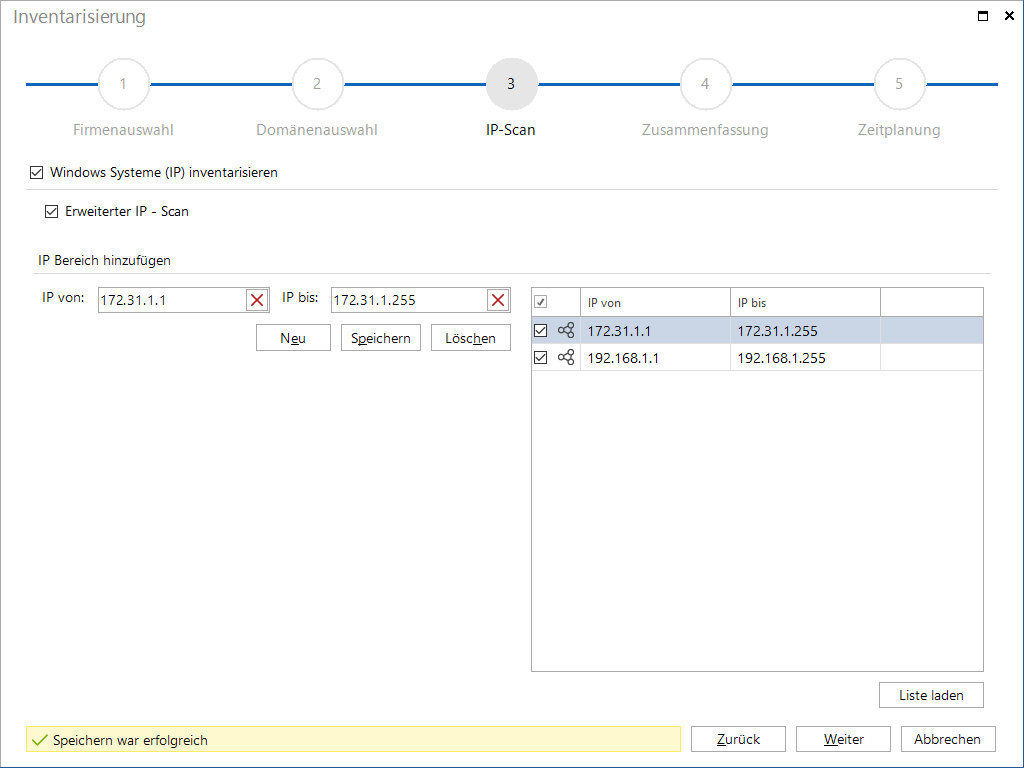Screen dimensions: 1024x768
Task: Click the Speichern war erfolgreich status message
Action: pos(353,740)
